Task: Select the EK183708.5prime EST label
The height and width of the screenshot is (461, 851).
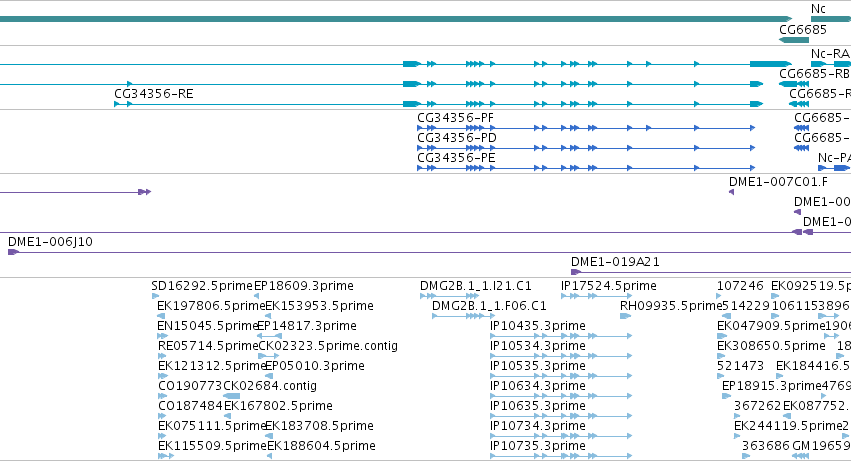Action: click(319, 427)
